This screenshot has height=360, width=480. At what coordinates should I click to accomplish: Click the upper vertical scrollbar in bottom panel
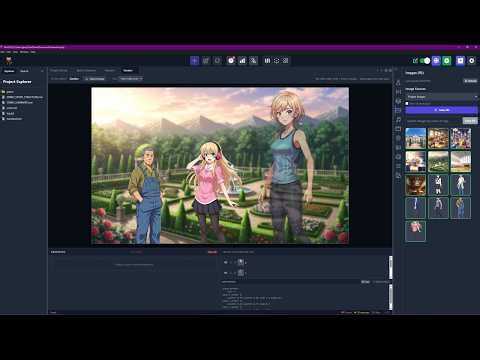(x=391, y=267)
